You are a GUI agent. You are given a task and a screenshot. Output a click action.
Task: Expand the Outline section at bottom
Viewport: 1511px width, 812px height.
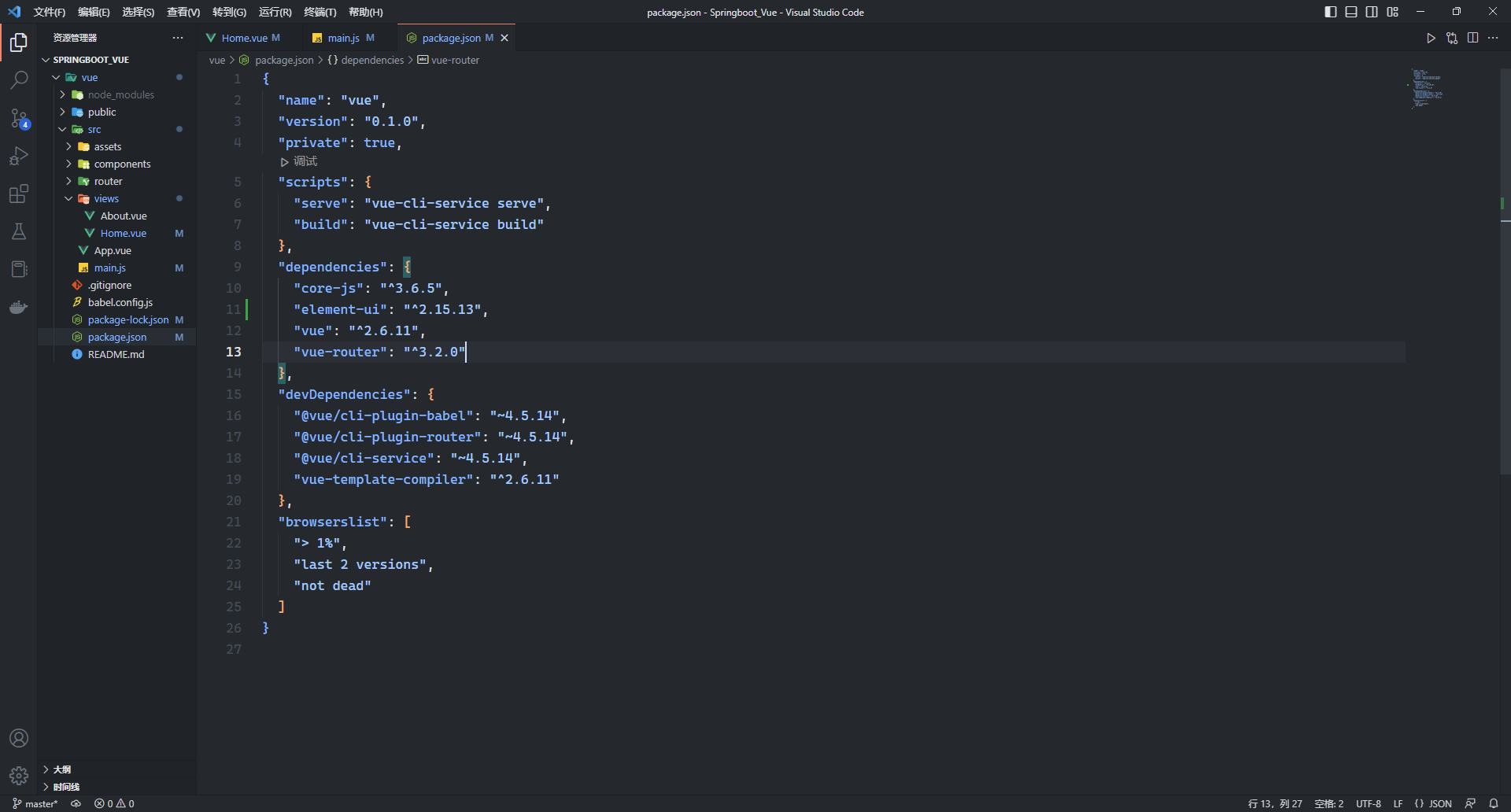pos(118,770)
